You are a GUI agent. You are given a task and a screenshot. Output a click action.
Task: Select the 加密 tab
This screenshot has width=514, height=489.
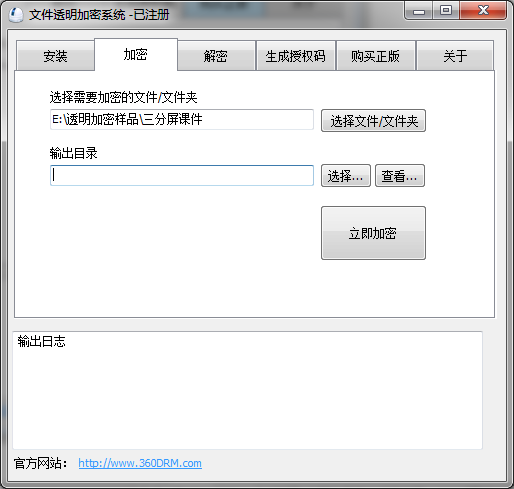coord(136,54)
